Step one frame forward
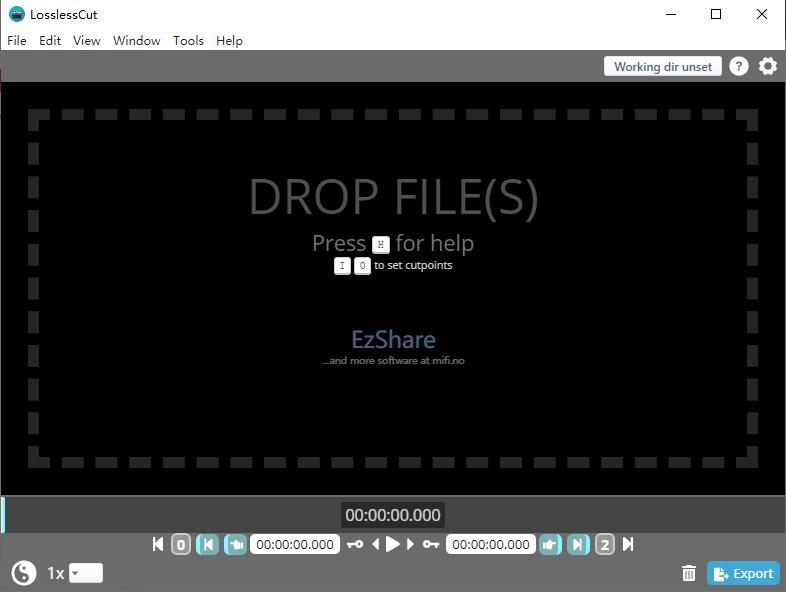The image size is (786, 592). pyautogui.click(x=410, y=544)
